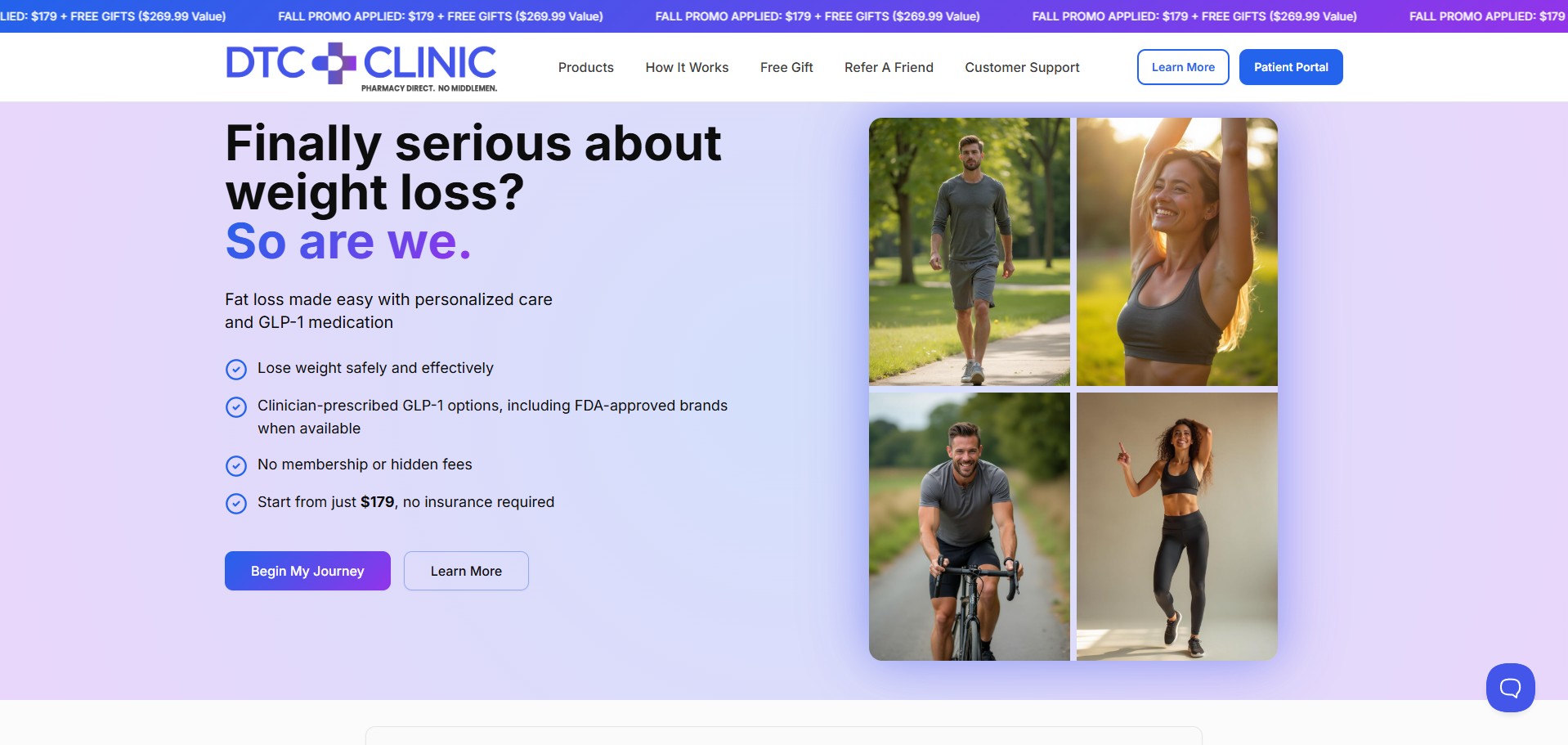Click checkmark icon beside Start from just $179
The height and width of the screenshot is (745, 1568).
coord(235,504)
